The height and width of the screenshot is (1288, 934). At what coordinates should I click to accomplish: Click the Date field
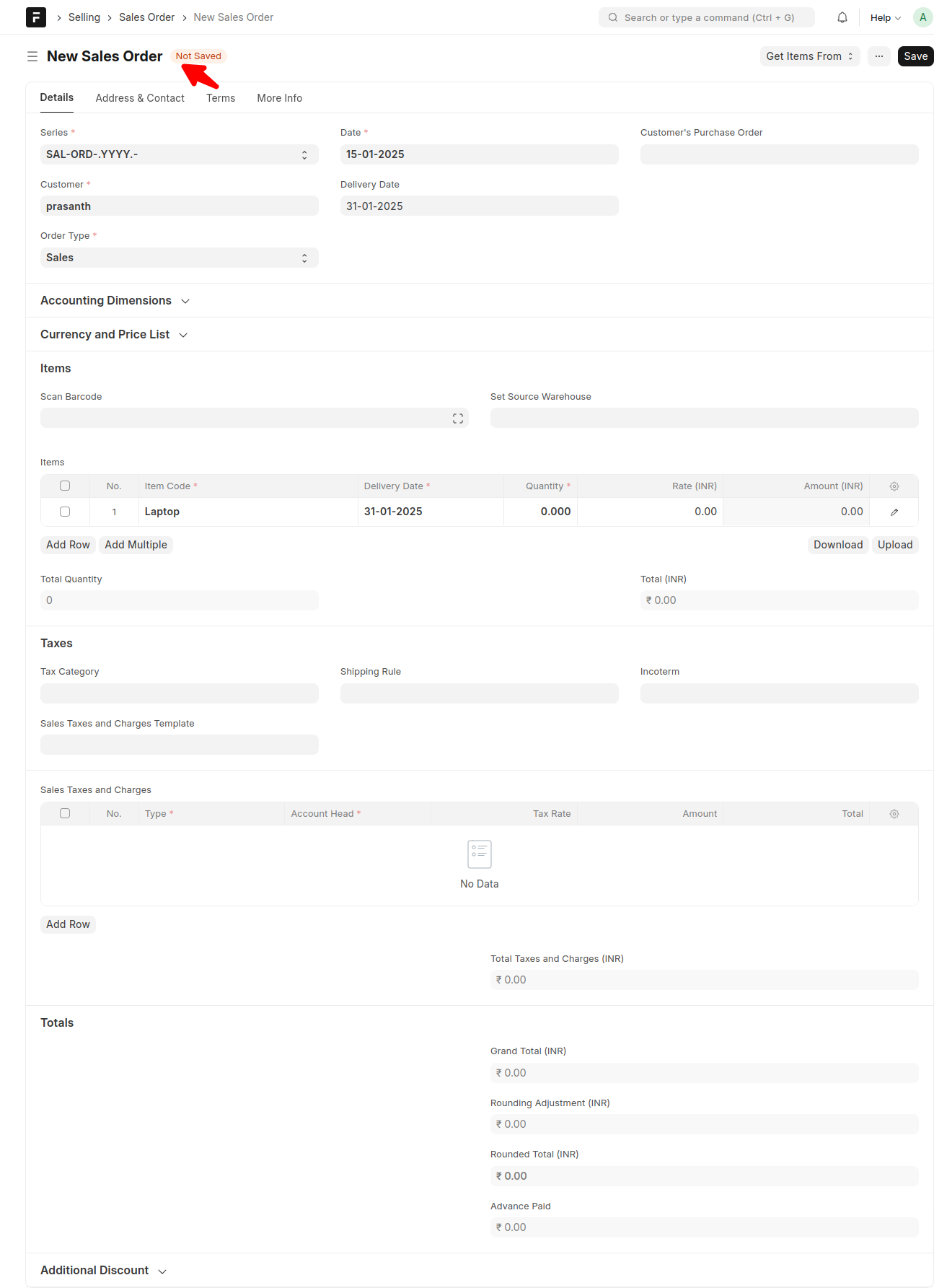tap(480, 154)
